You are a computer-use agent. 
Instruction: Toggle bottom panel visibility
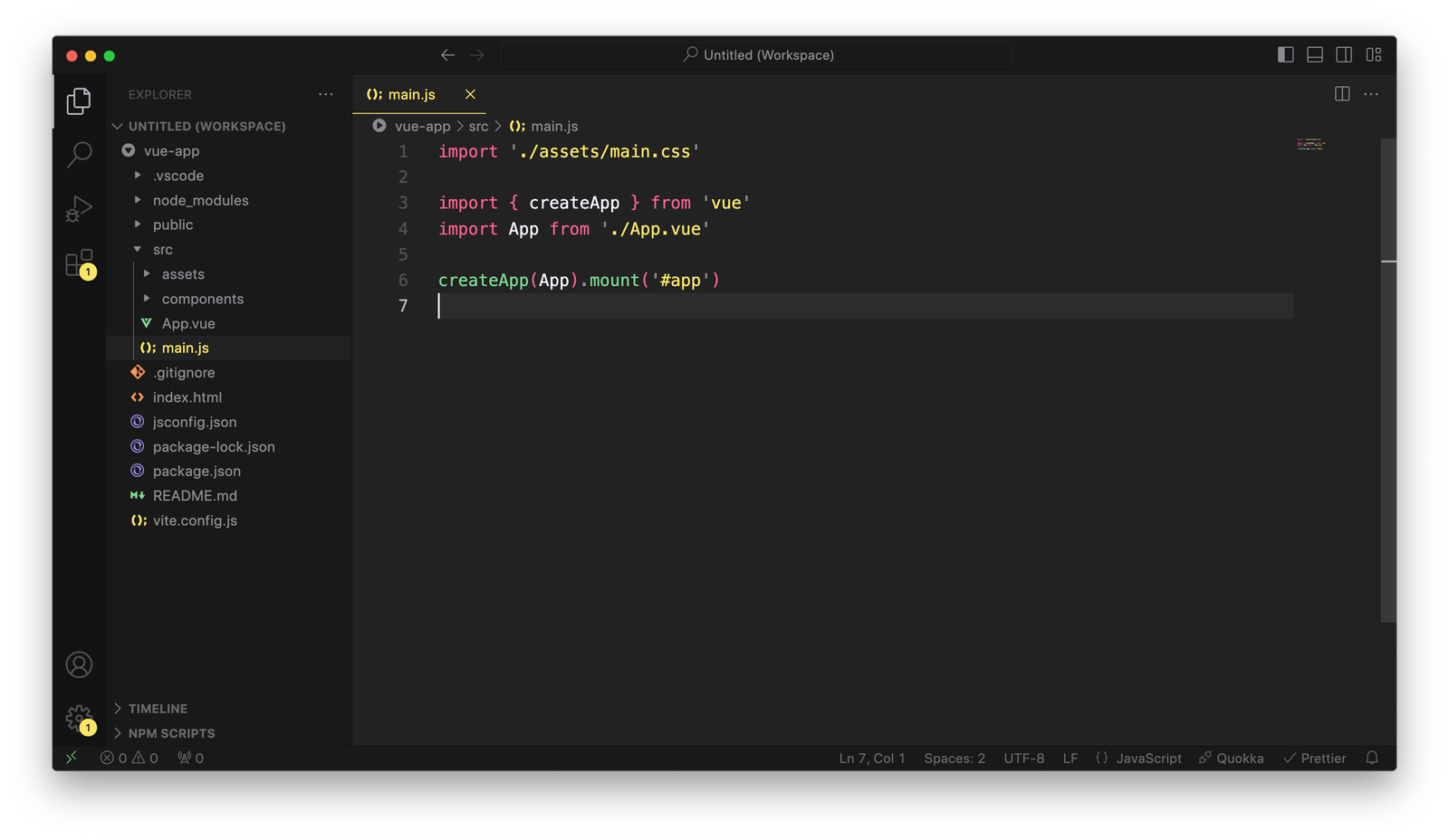click(x=1315, y=55)
